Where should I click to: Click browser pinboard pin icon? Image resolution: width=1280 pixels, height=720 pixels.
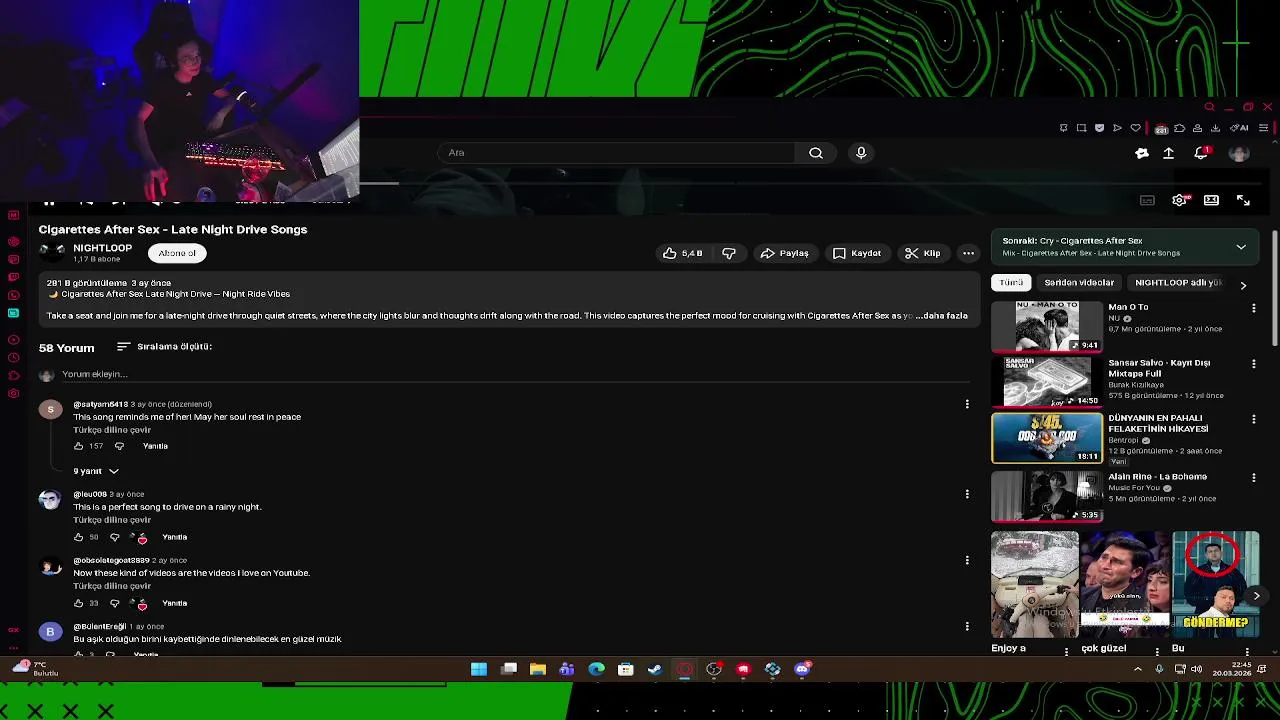(1063, 128)
